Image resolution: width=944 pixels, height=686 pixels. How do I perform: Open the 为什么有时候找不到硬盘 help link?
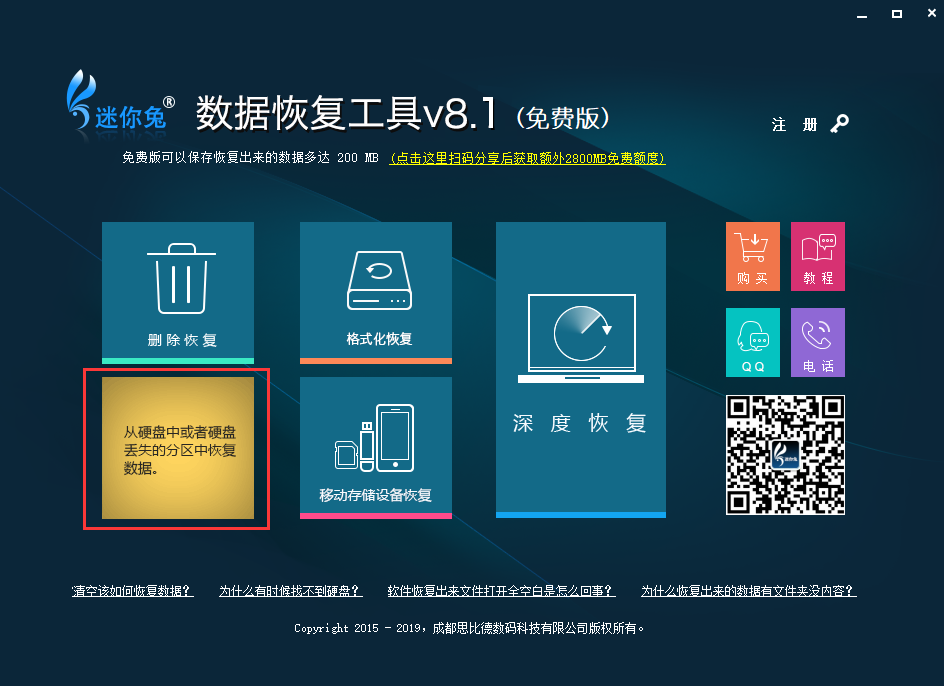[290, 591]
